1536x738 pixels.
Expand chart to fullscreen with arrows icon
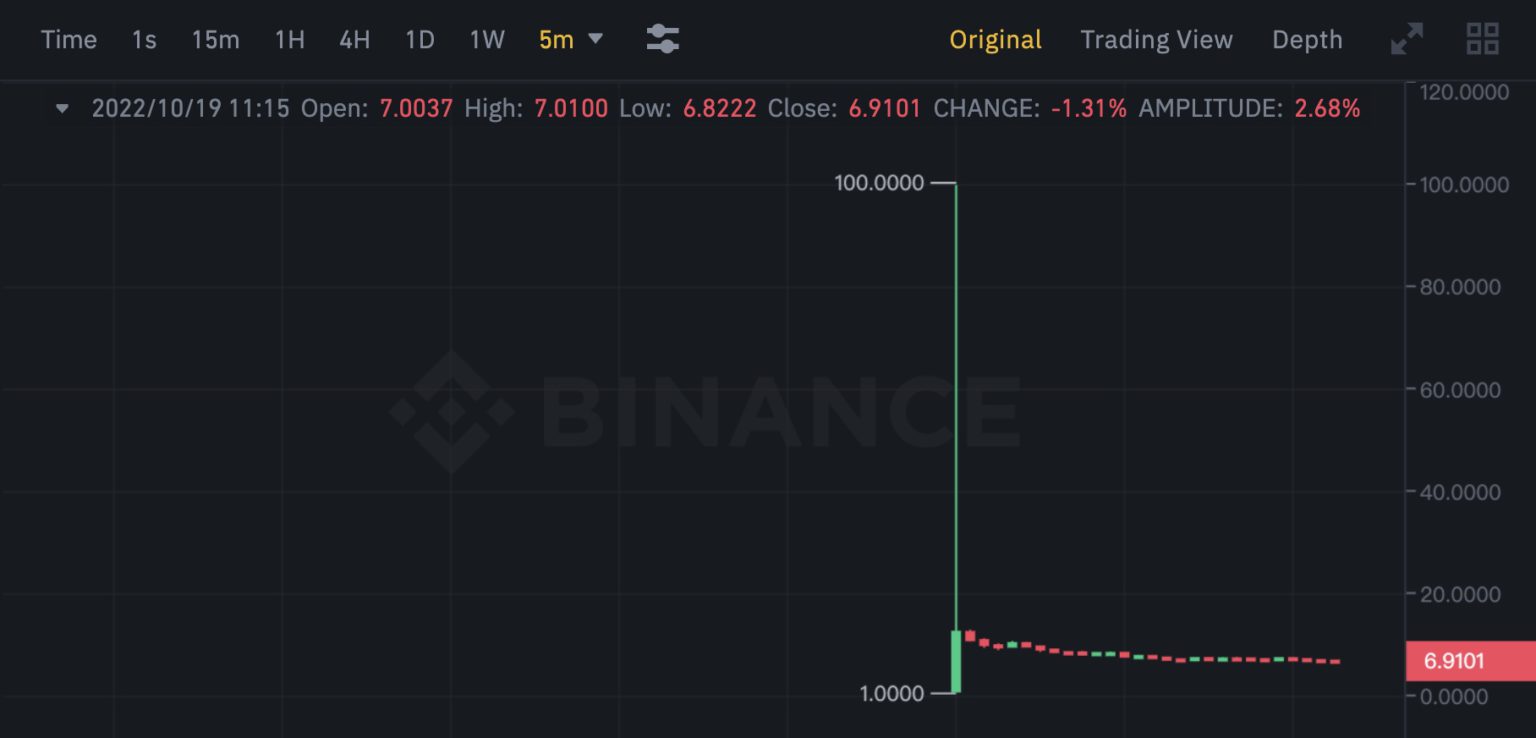[1407, 40]
